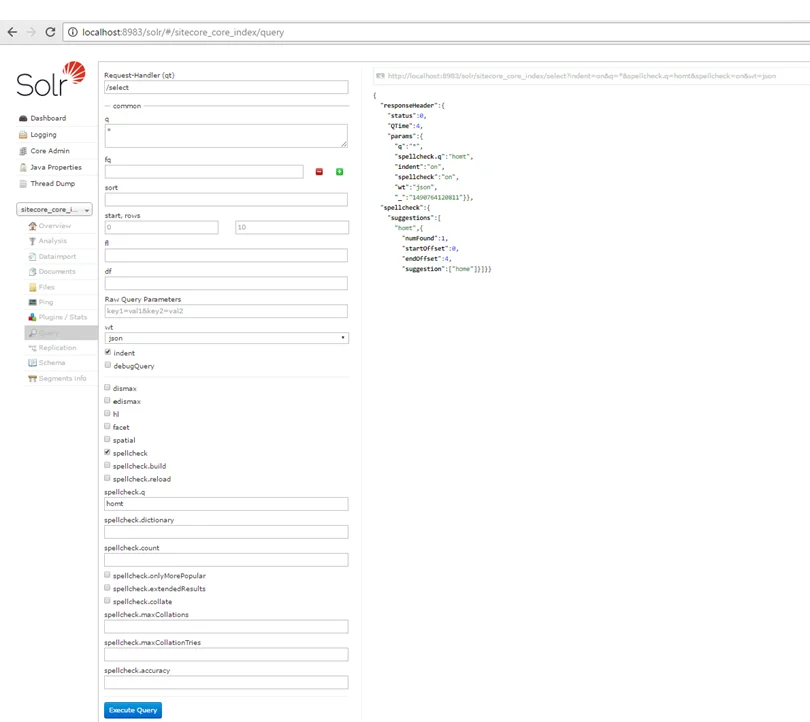
Task: Click the Dashboard icon in sidebar
Action: [23, 118]
